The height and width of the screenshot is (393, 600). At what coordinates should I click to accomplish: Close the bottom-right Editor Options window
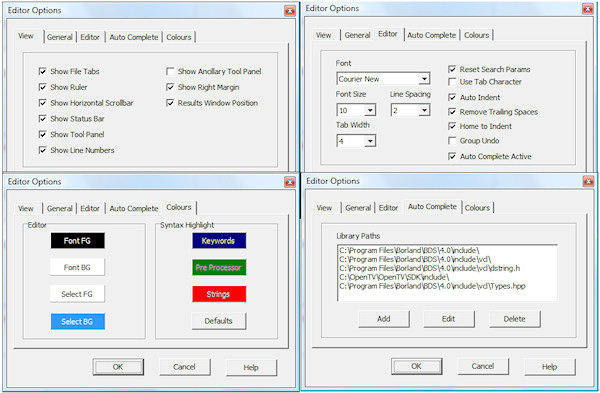coord(588,181)
